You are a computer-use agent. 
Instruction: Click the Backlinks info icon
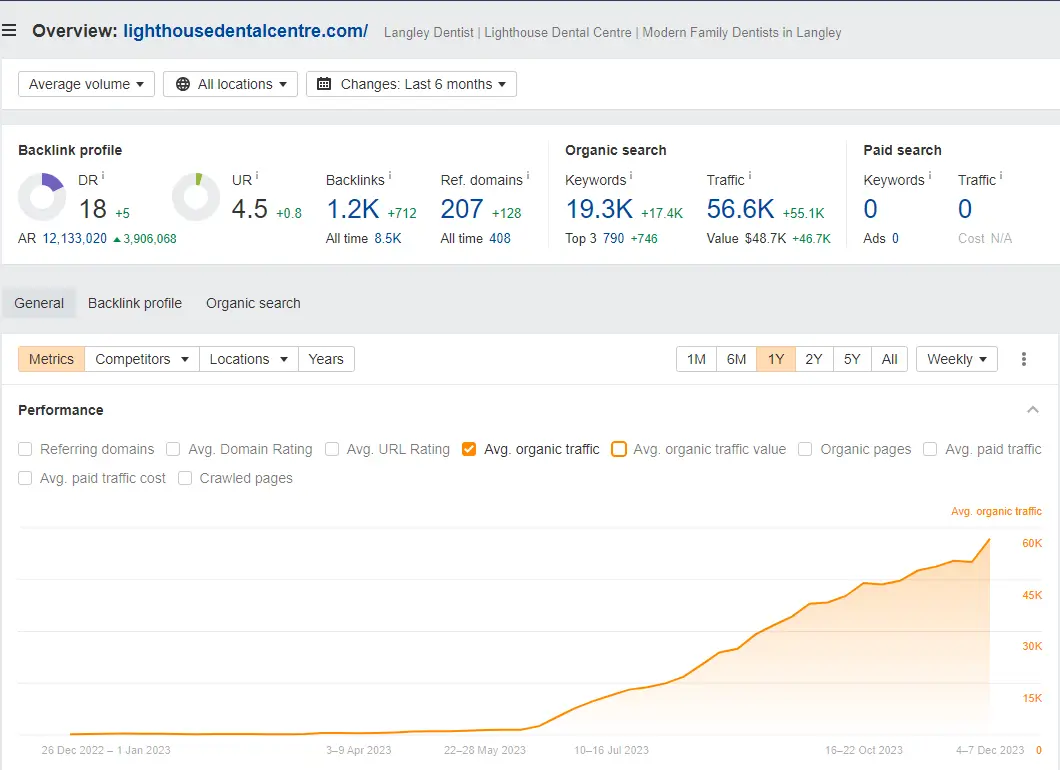pos(390,176)
